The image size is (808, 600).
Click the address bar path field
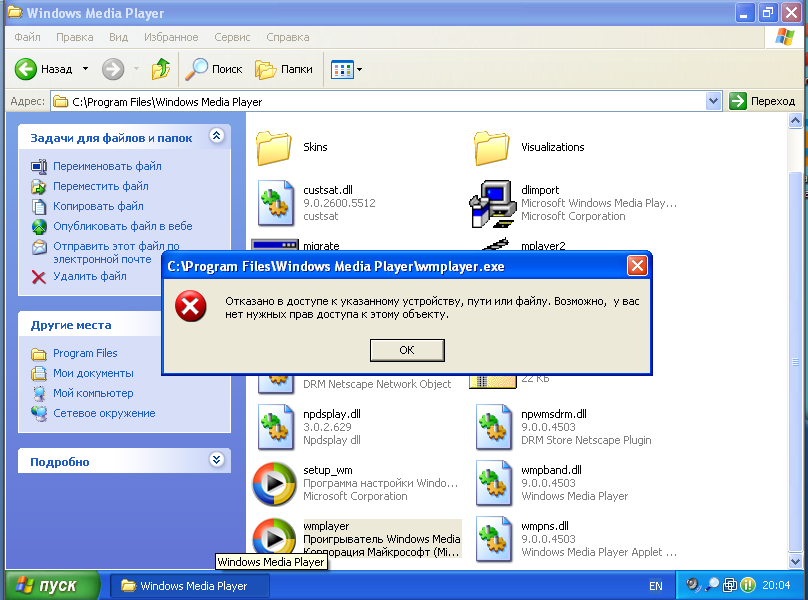(379, 102)
